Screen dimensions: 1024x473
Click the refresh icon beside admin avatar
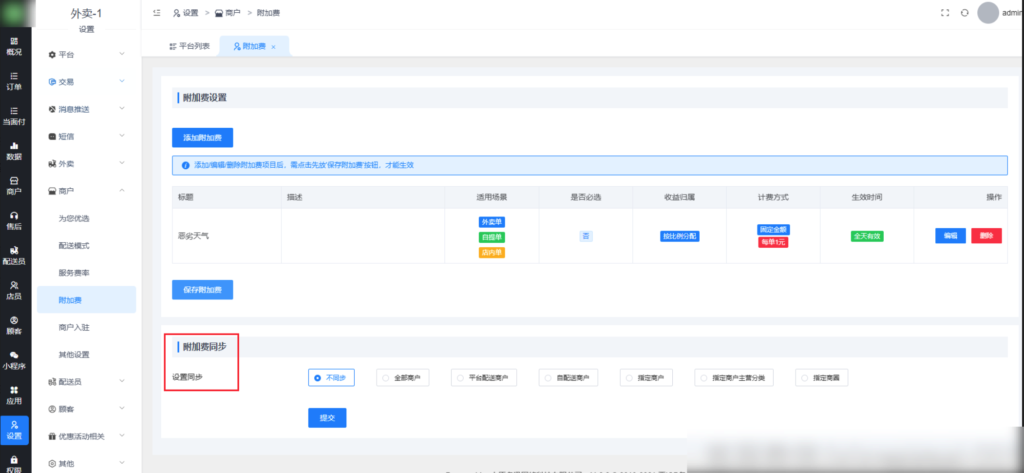coord(964,13)
